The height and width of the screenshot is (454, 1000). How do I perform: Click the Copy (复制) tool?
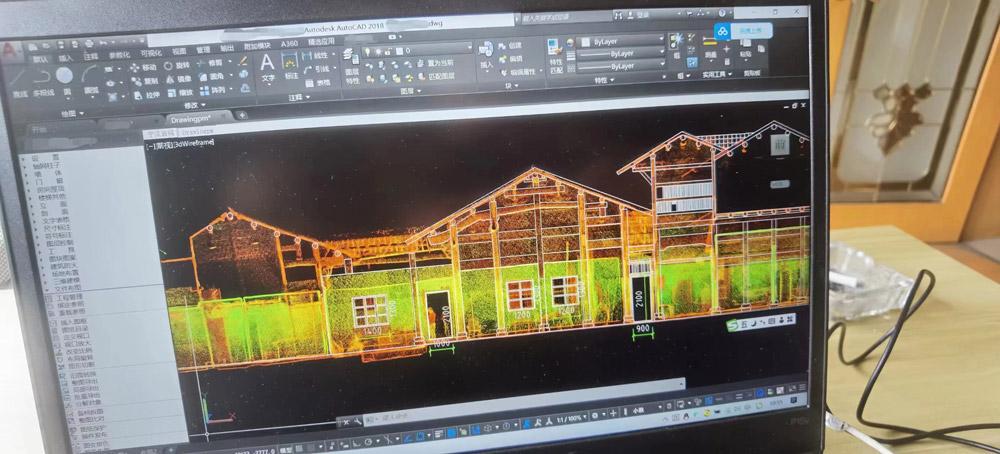[146, 80]
